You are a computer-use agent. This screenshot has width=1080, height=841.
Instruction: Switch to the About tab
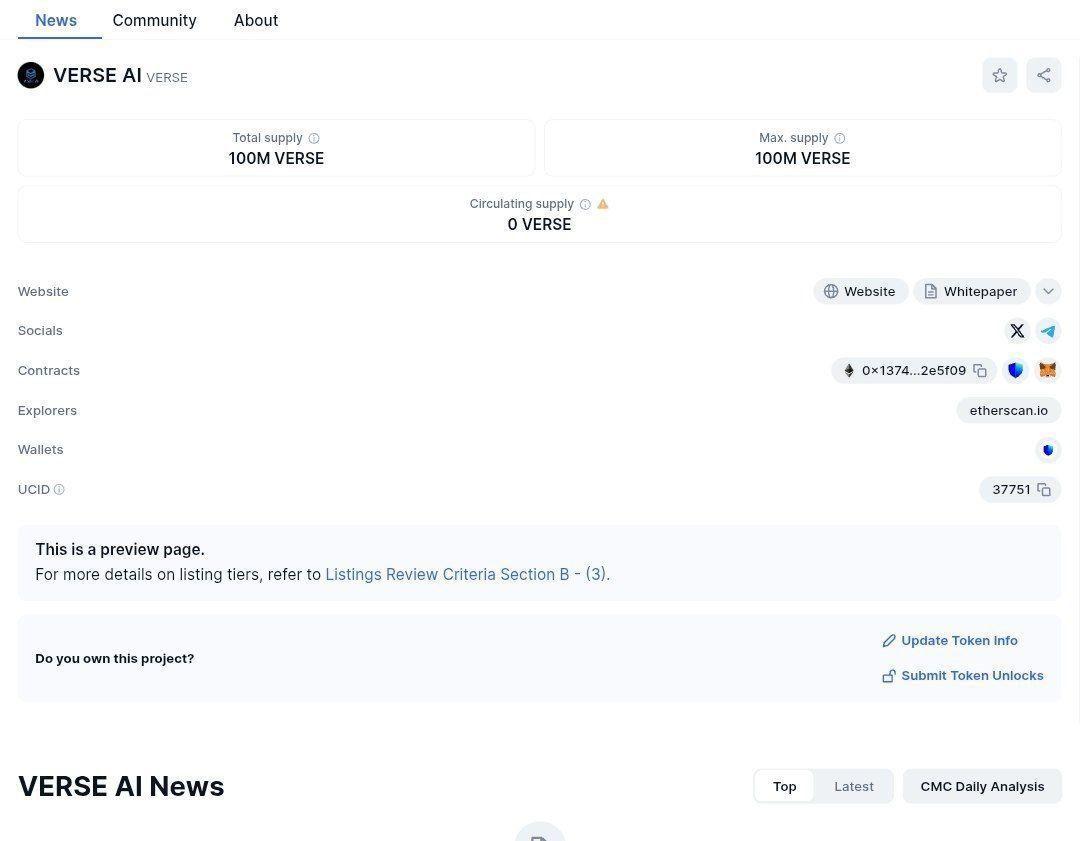(x=256, y=21)
